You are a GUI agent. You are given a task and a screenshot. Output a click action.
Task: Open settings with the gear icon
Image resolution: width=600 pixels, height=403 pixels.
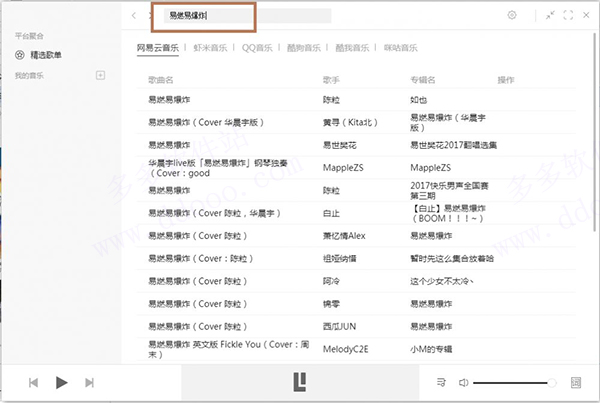coord(512,15)
